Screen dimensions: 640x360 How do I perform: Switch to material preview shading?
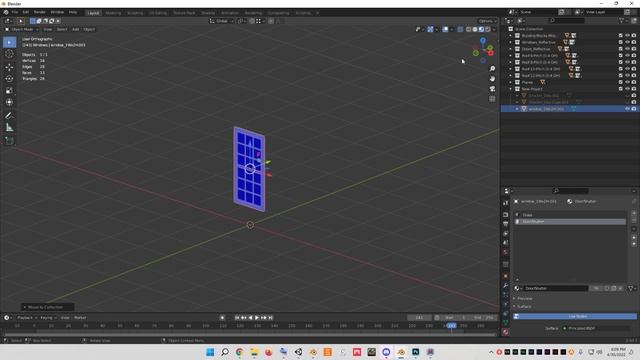tap(481, 29)
